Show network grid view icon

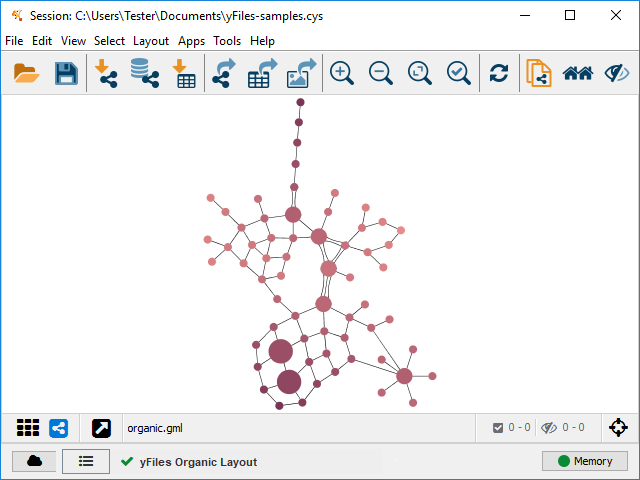(x=28, y=428)
